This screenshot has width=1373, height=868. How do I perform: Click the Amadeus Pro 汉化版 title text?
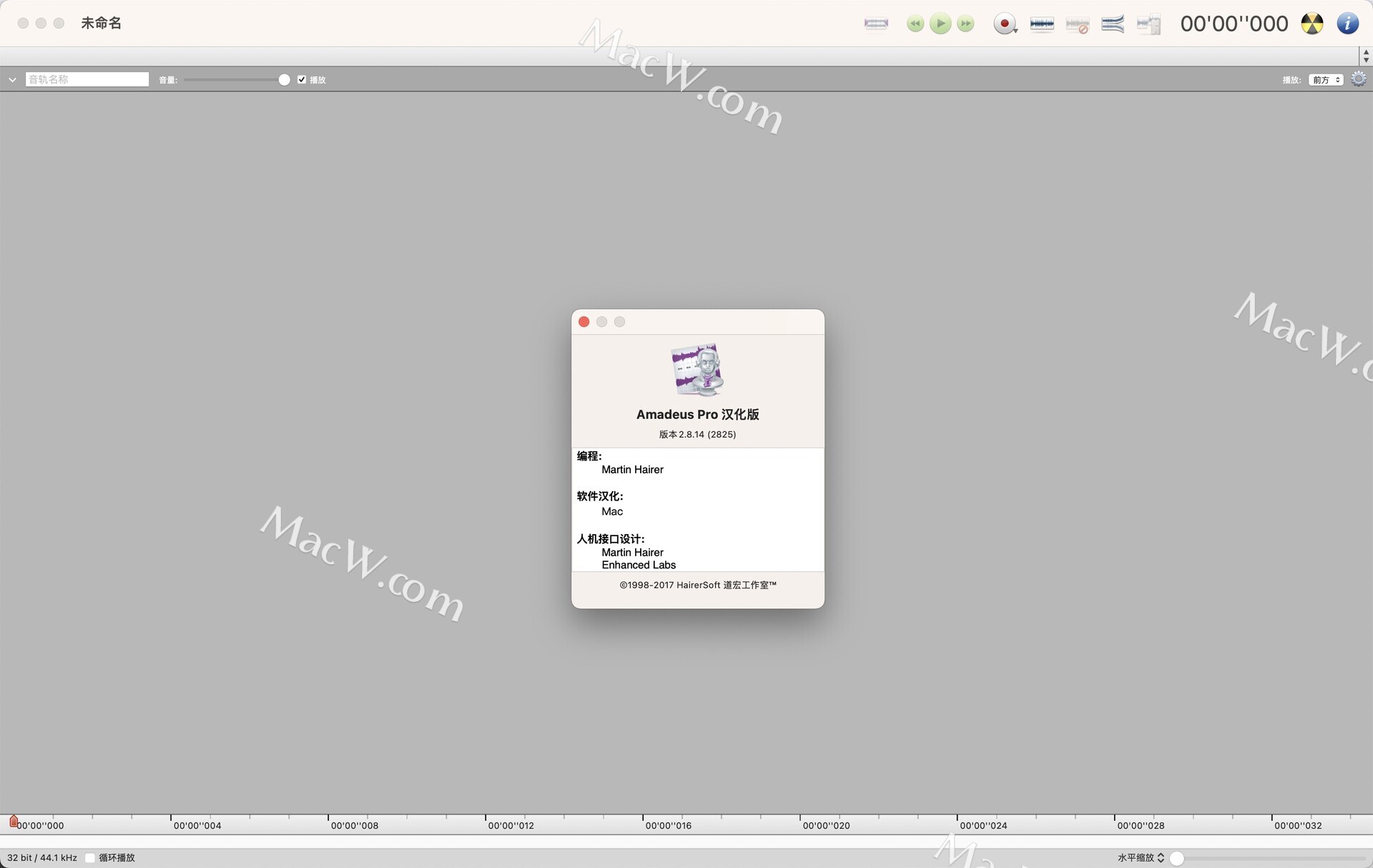(698, 414)
